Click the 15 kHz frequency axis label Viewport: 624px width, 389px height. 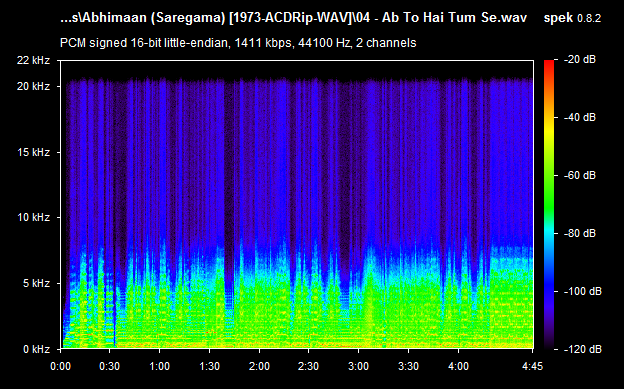[x=33, y=152]
